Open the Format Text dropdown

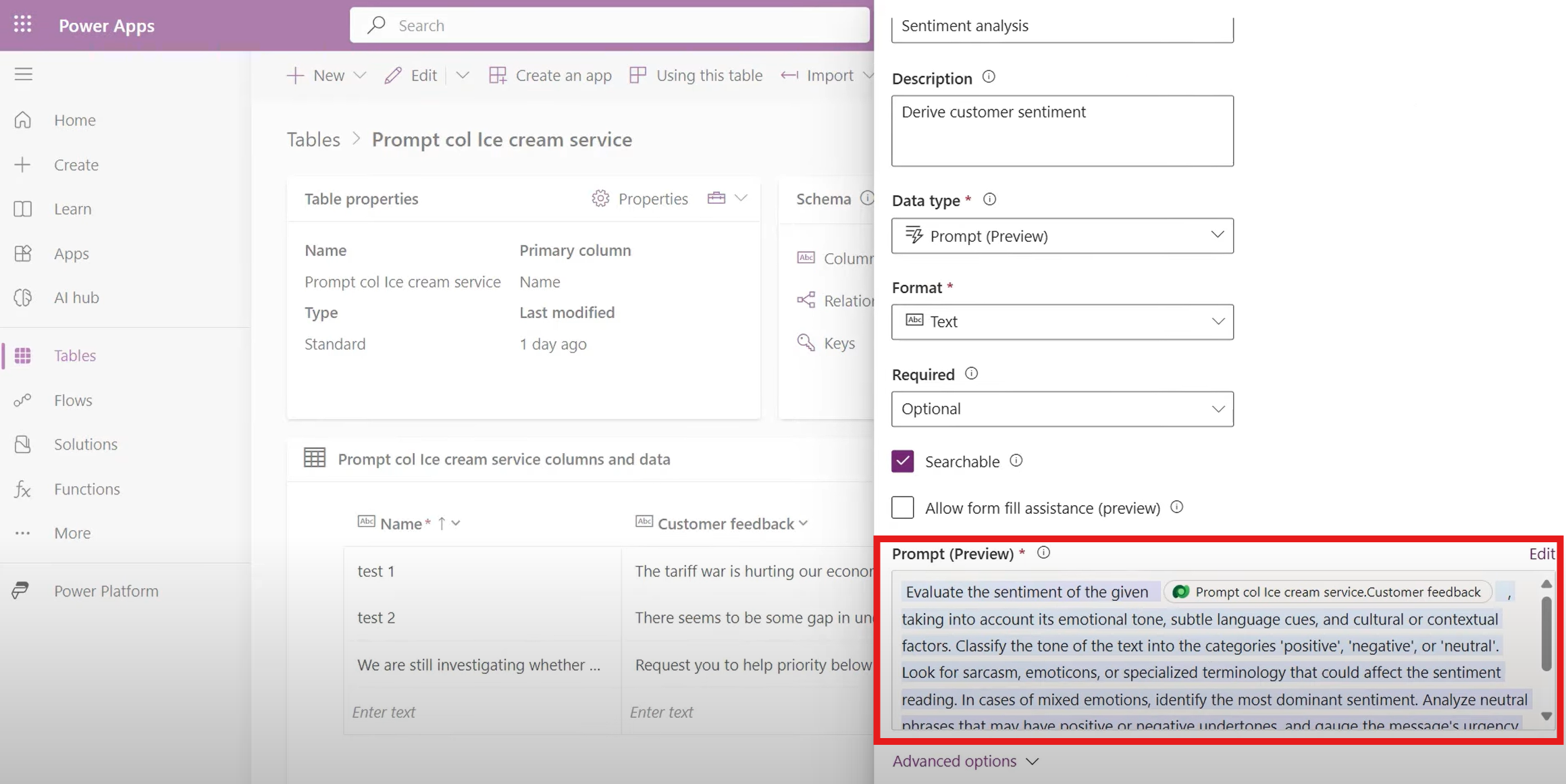coord(1062,321)
